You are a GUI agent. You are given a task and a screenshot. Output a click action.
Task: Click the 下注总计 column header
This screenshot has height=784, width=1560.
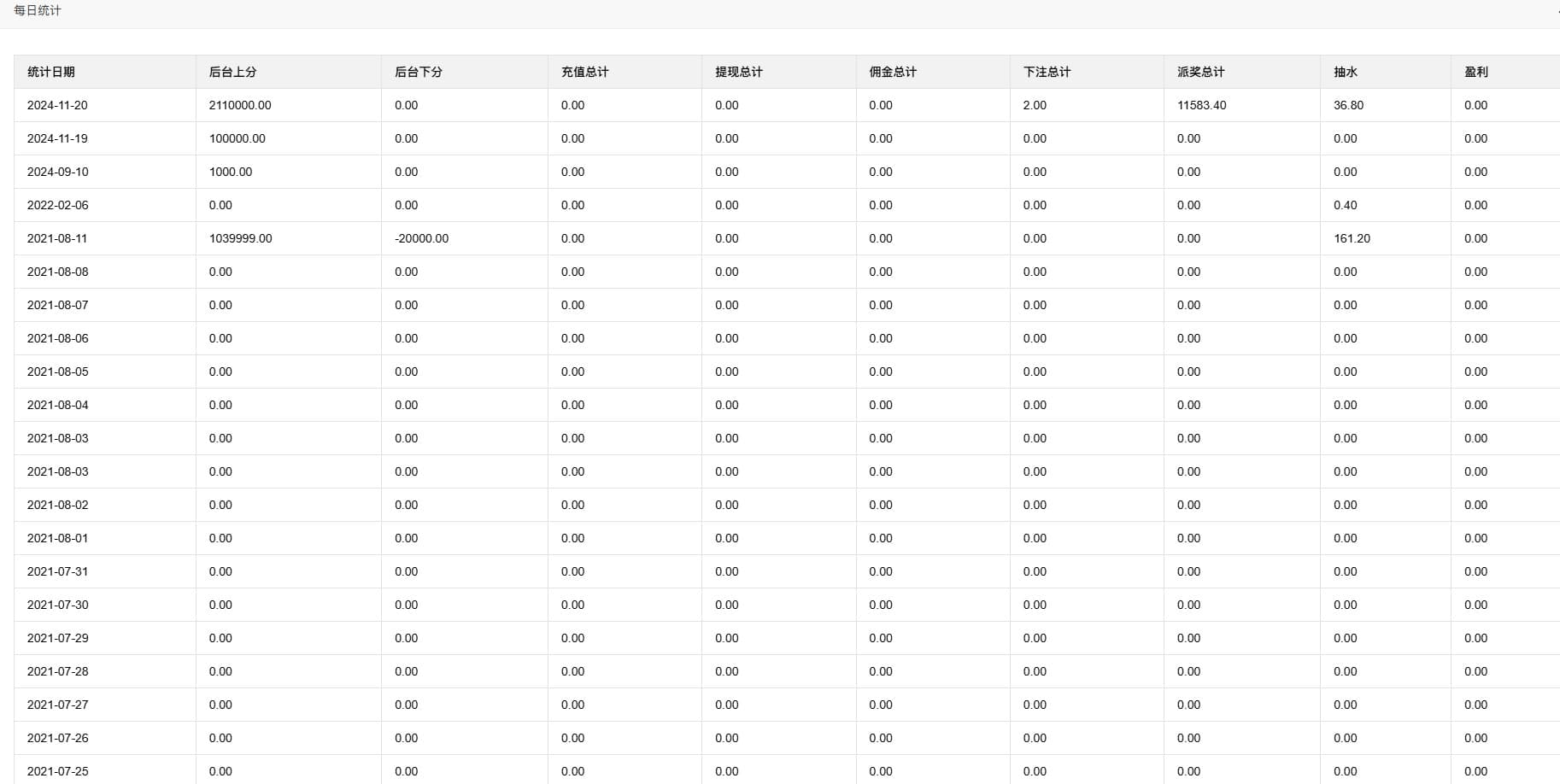(x=1047, y=72)
